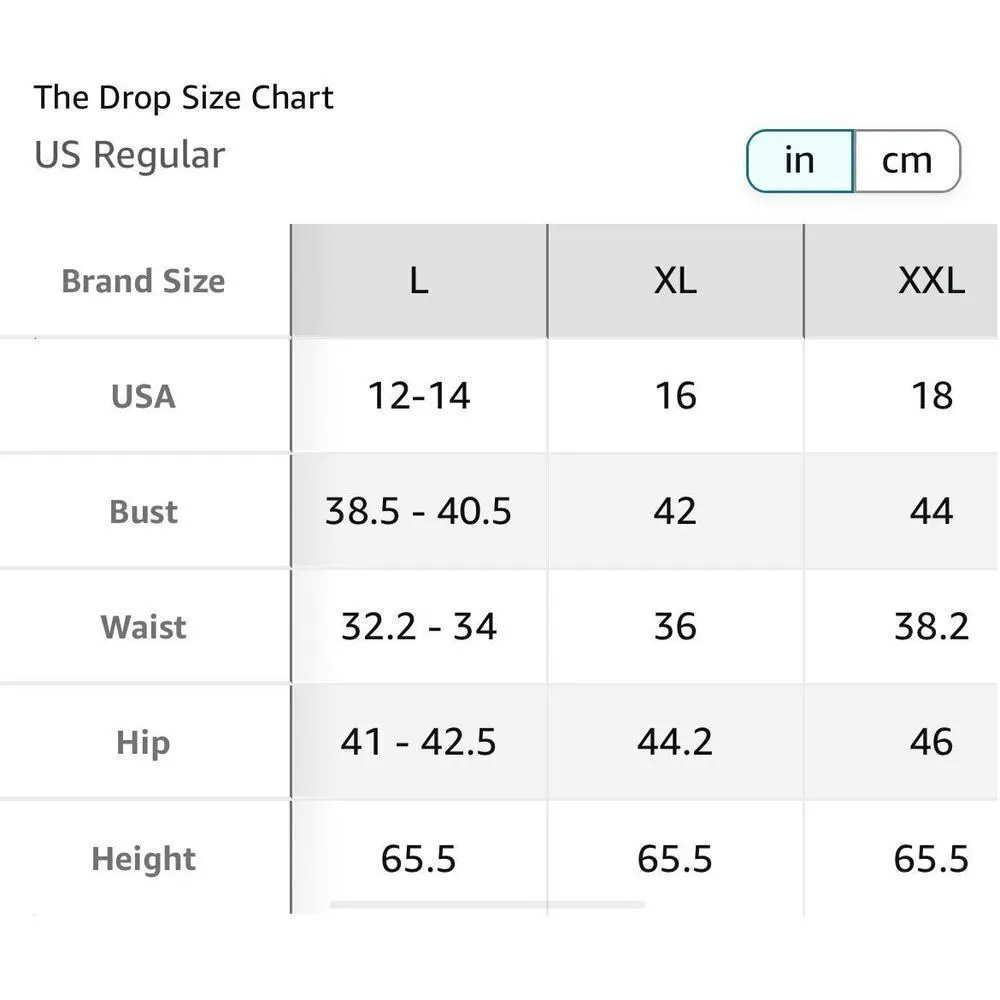The image size is (1000, 1000).
Task: Click the USA row label
Action: pos(143,396)
